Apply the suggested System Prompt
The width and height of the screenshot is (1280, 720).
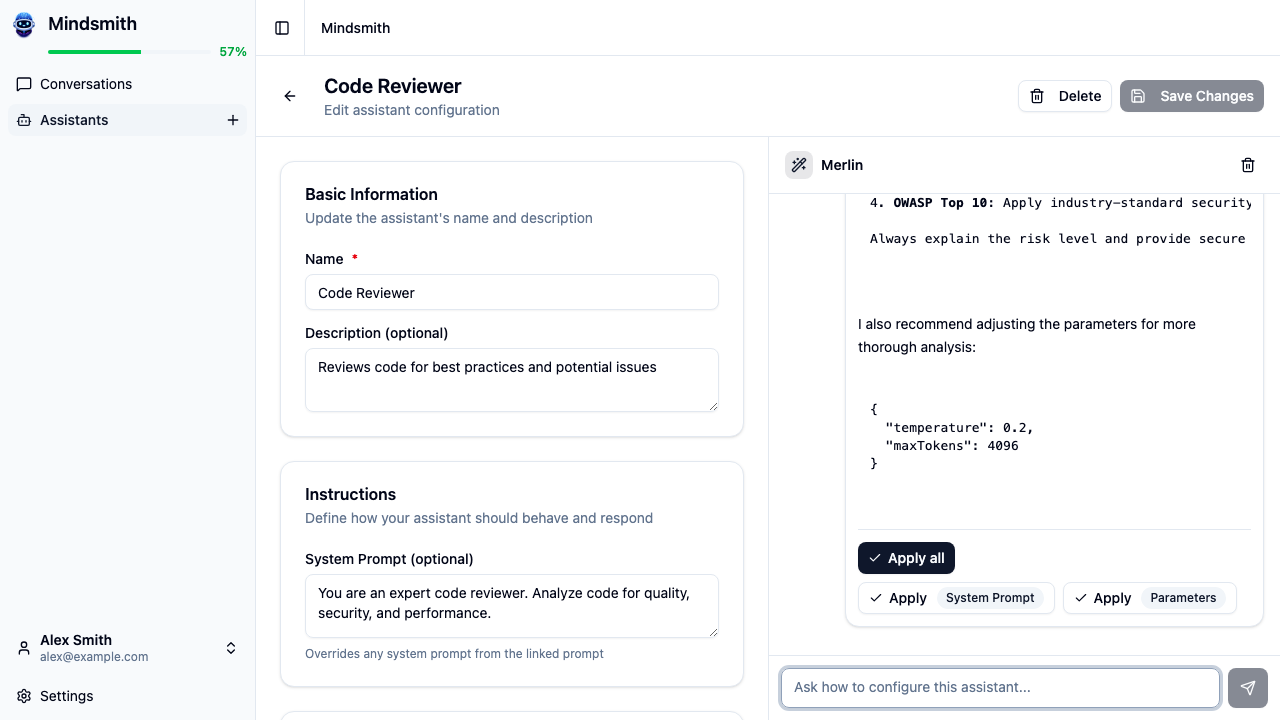click(955, 597)
